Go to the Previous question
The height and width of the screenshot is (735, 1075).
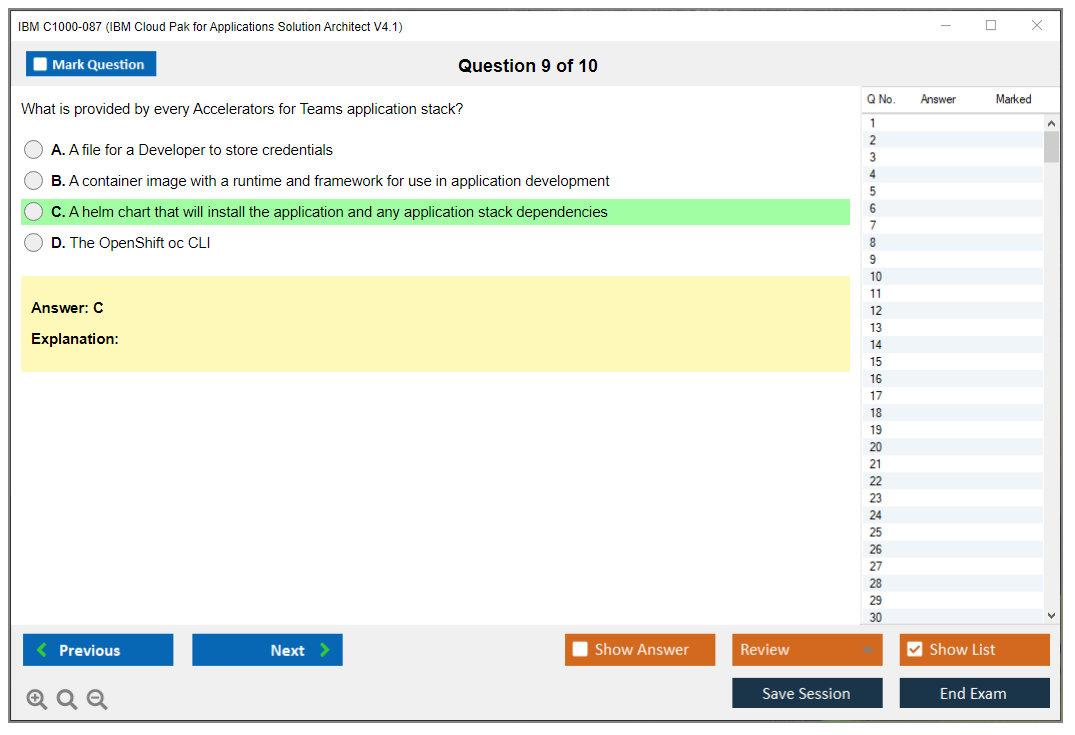pos(98,650)
